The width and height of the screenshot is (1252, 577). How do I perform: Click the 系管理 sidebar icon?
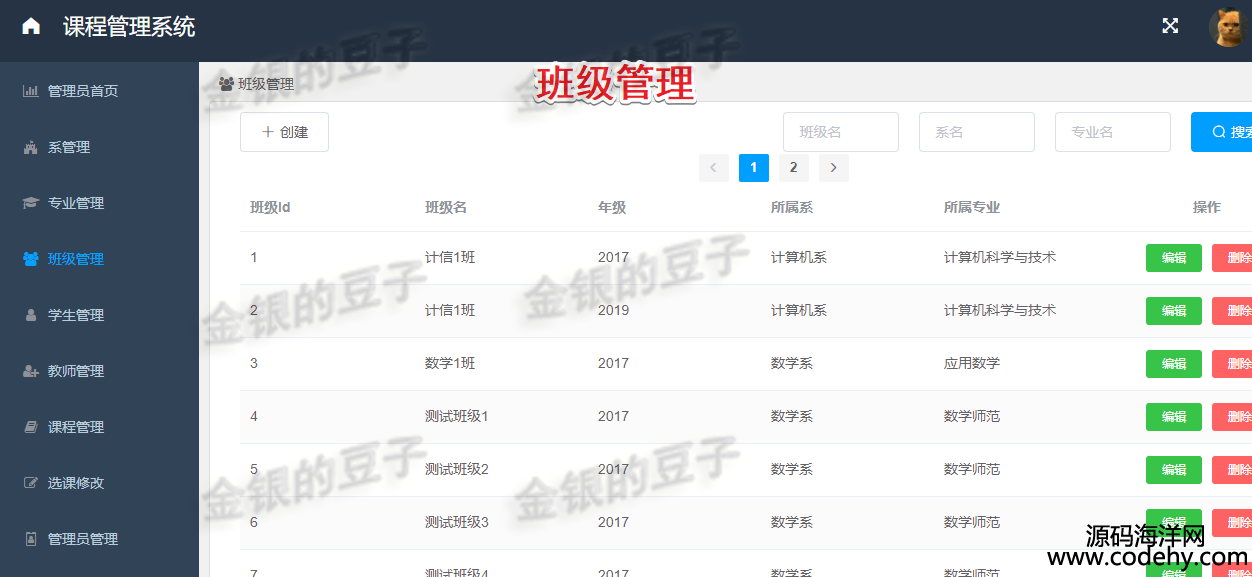click(31, 147)
